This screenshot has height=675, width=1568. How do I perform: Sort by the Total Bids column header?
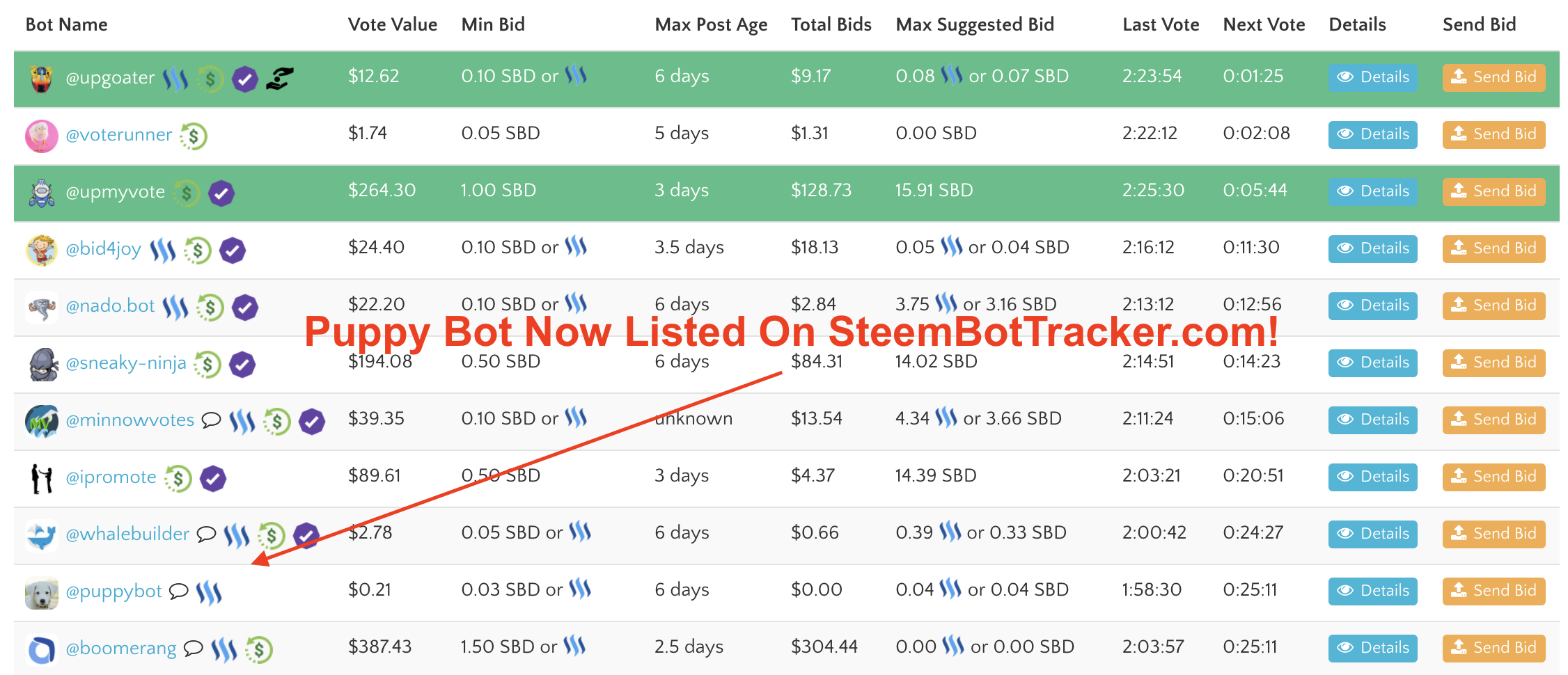pyautogui.click(x=831, y=24)
